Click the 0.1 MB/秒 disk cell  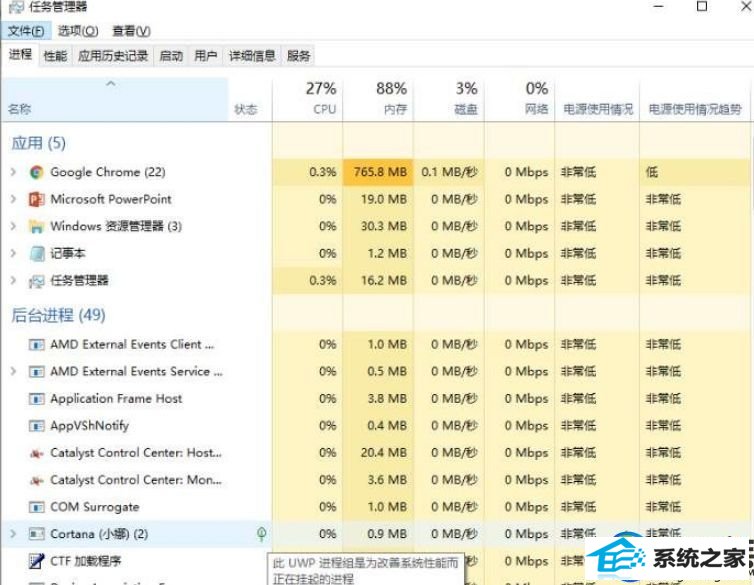point(449,172)
